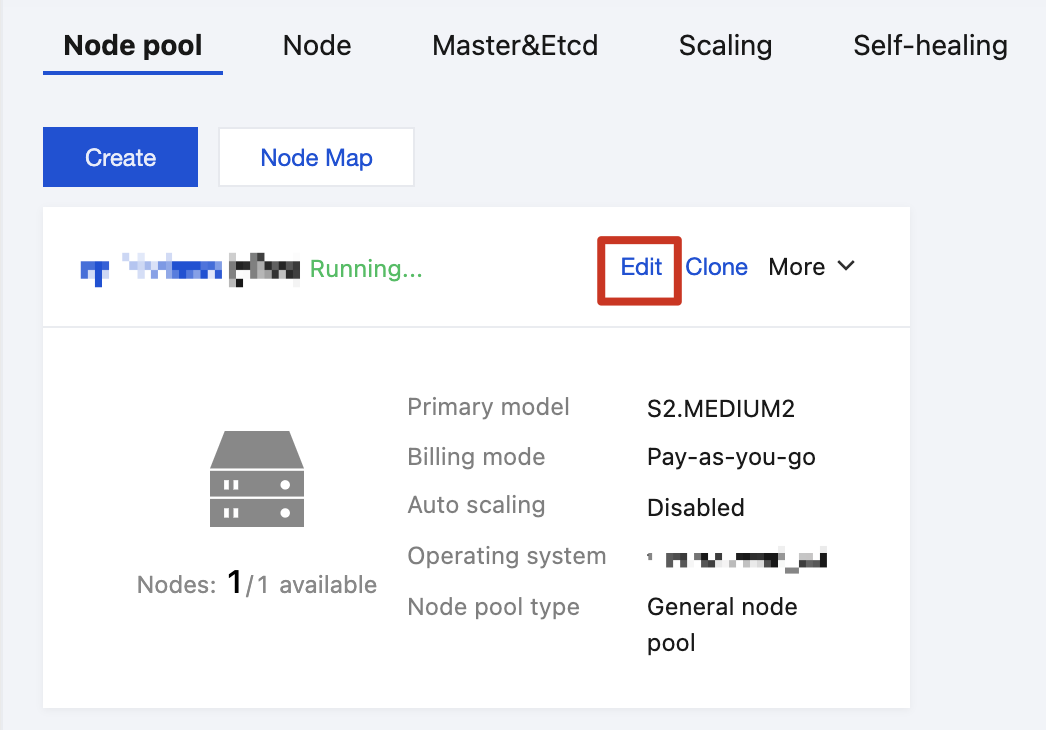Open the Scaling tab
This screenshot has height=730, width=1046.
pyautogui.click(x=725, y=45)
